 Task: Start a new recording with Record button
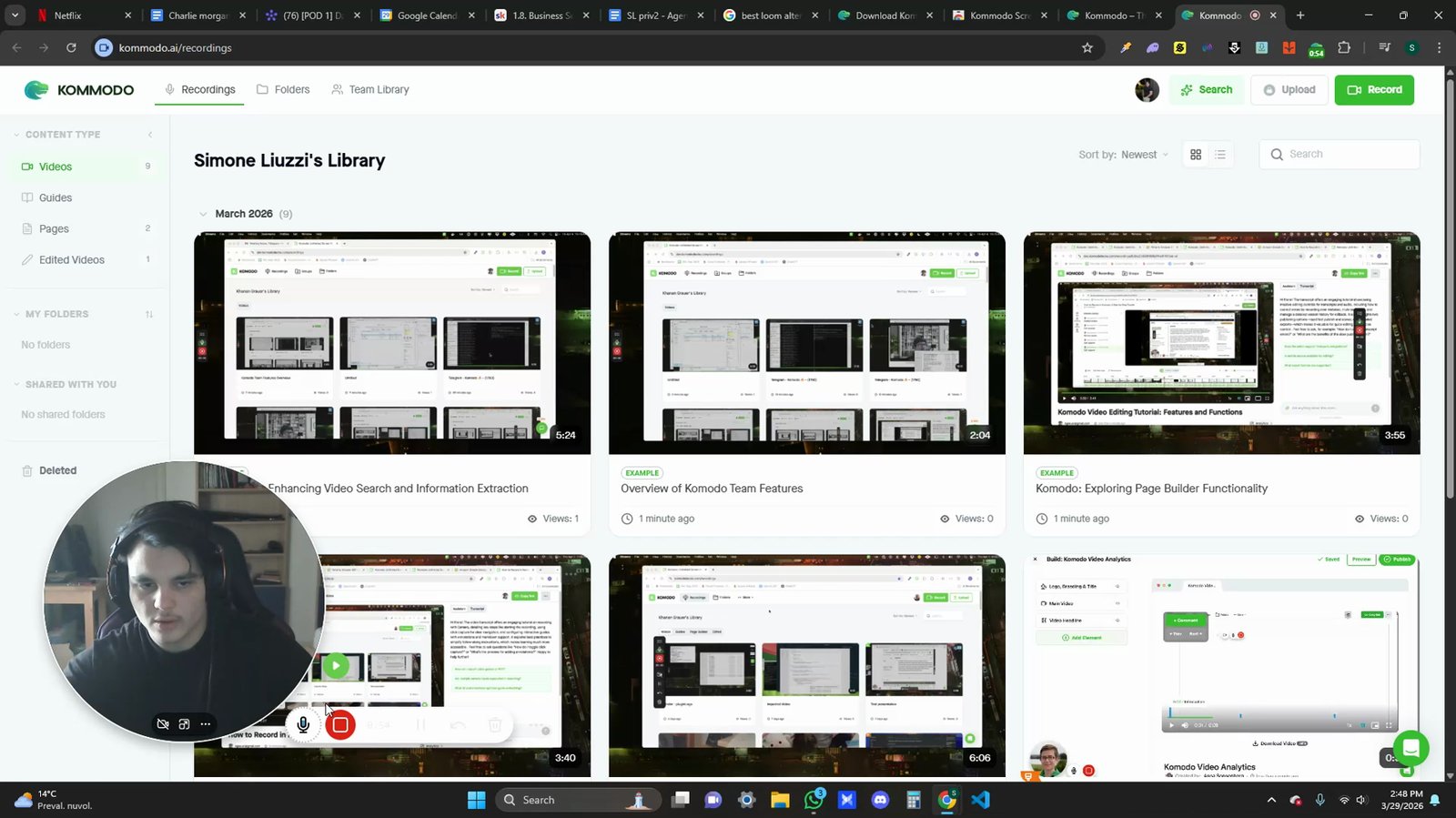[1374, 90]
